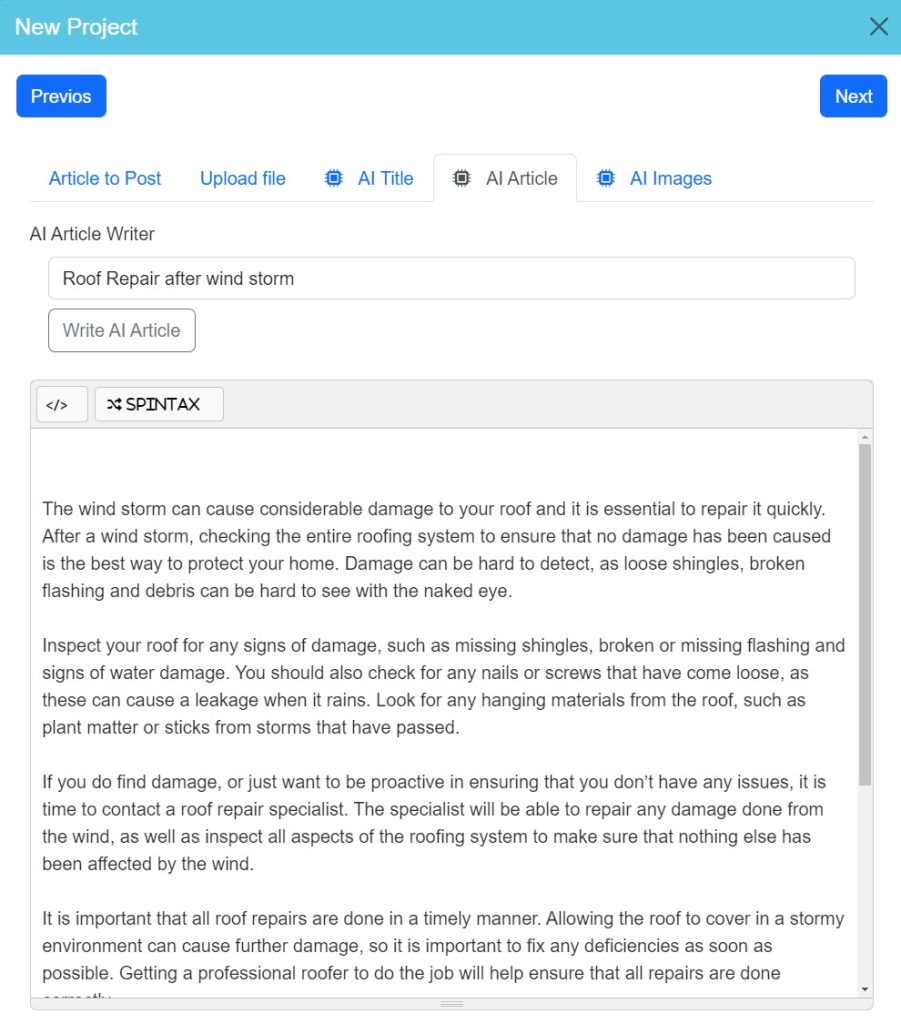The width and height of the screenshot is (901, 1024).
Task: Click the chip icon next to AI Images
Action: tap(605, 178)
